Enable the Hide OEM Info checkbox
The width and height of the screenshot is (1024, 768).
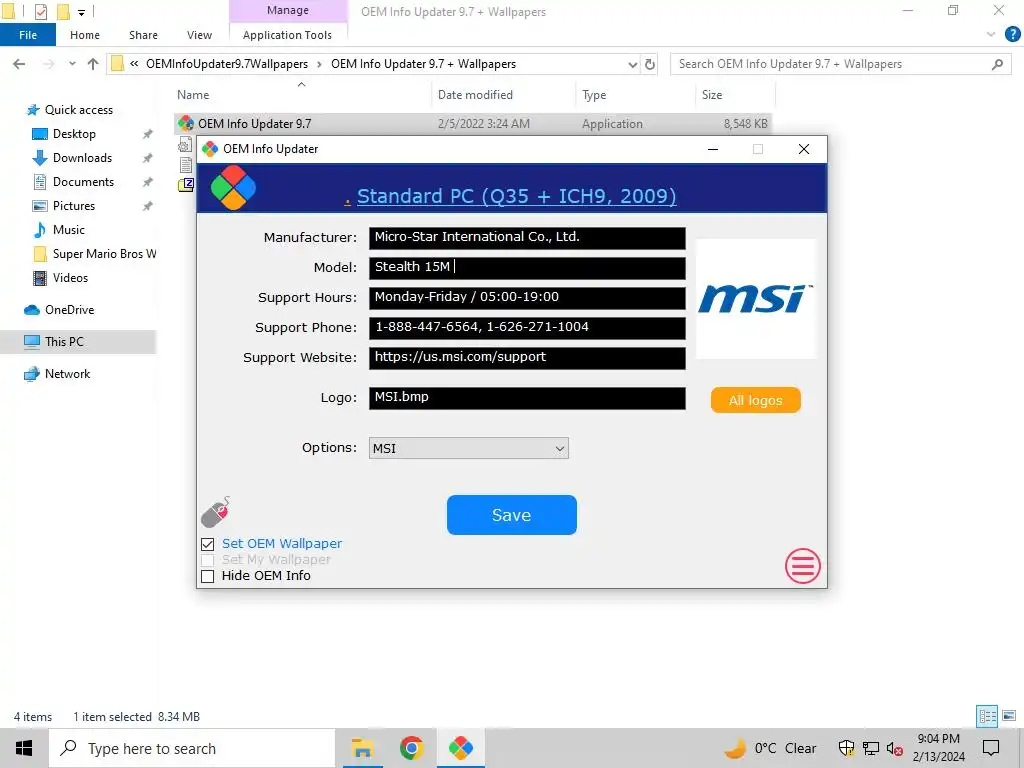click(x=208, y=576)
